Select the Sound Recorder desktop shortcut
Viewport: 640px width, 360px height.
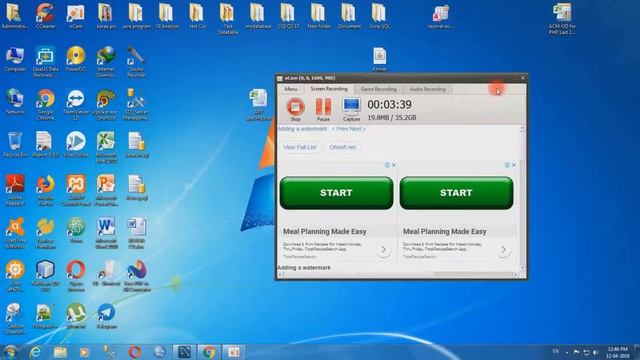pos(136,62)
